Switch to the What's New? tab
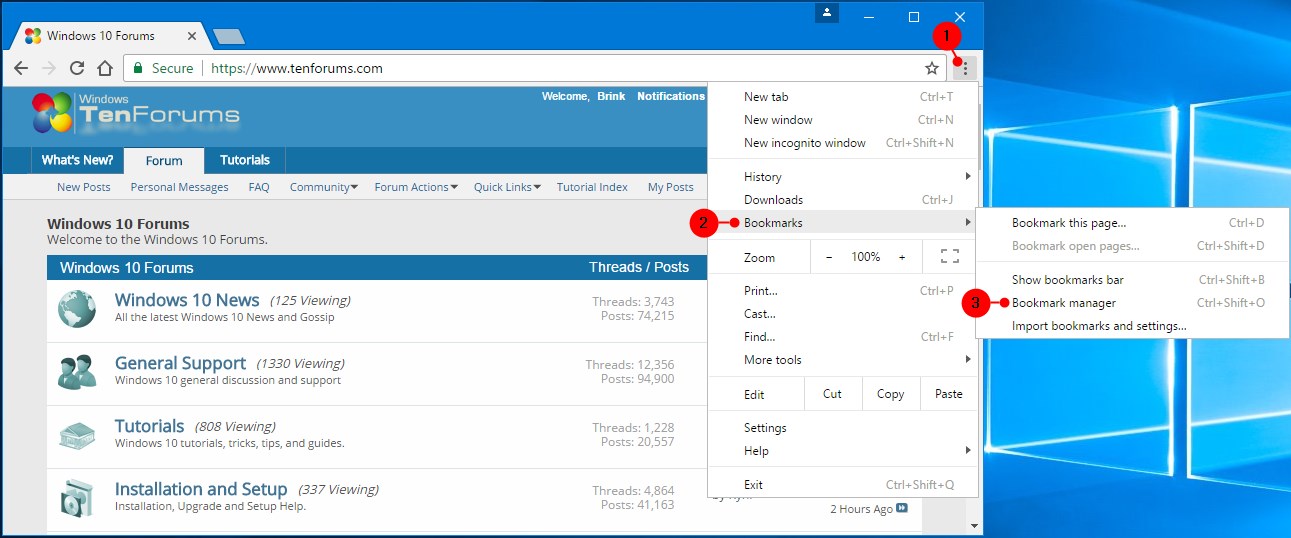The image size is (1291, 538). (x=77, y=160)
